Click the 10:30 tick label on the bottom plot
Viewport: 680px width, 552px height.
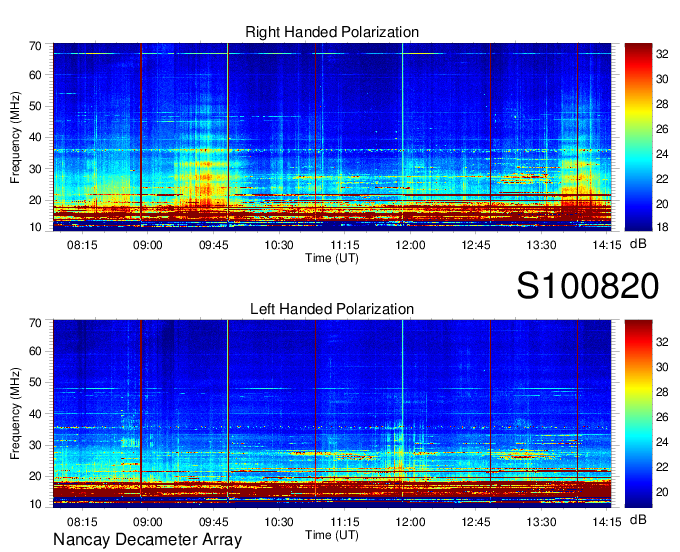point(279,522)
